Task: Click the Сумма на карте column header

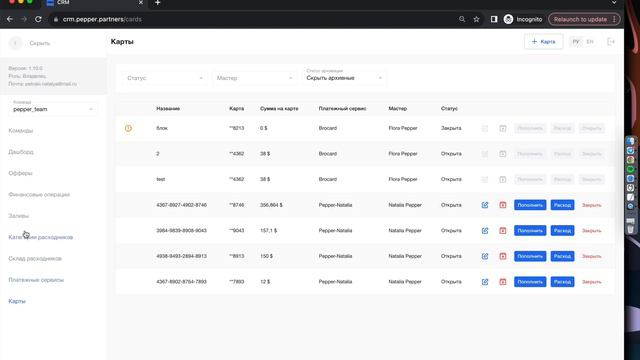Action: [279, 109]
